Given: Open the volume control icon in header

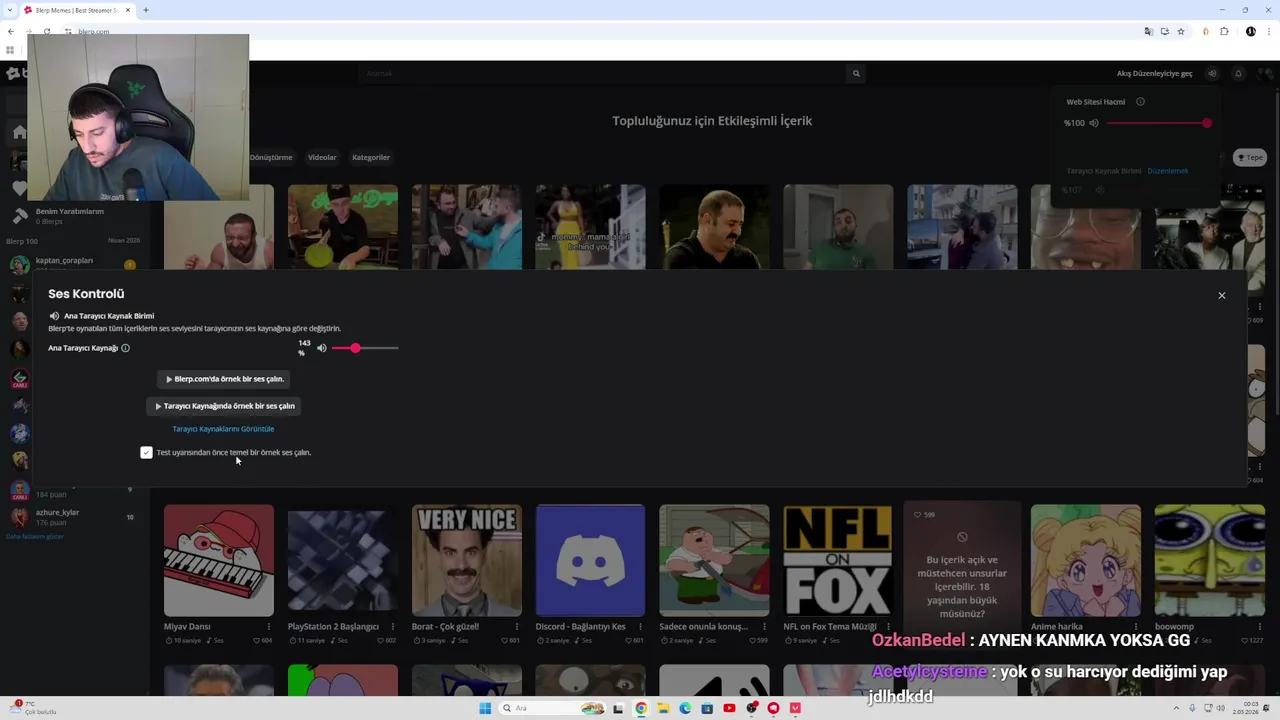Looking at the screenshot, I should point(1212,73).
